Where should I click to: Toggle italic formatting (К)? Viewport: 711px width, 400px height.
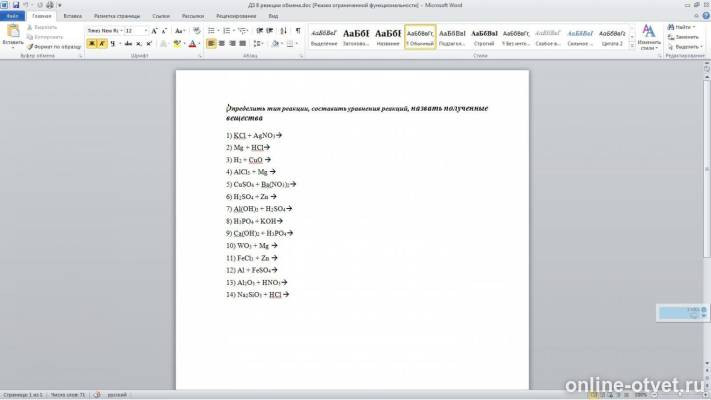(101, 44)
